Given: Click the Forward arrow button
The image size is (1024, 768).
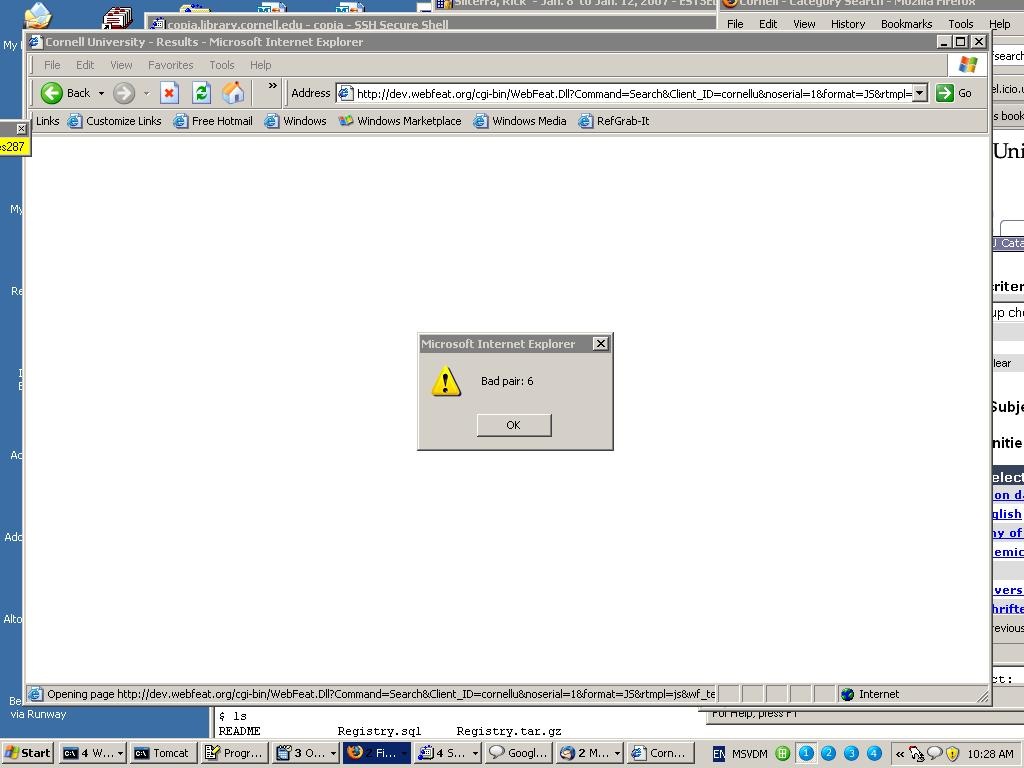Looking at the screenshot, I should 123,93.
